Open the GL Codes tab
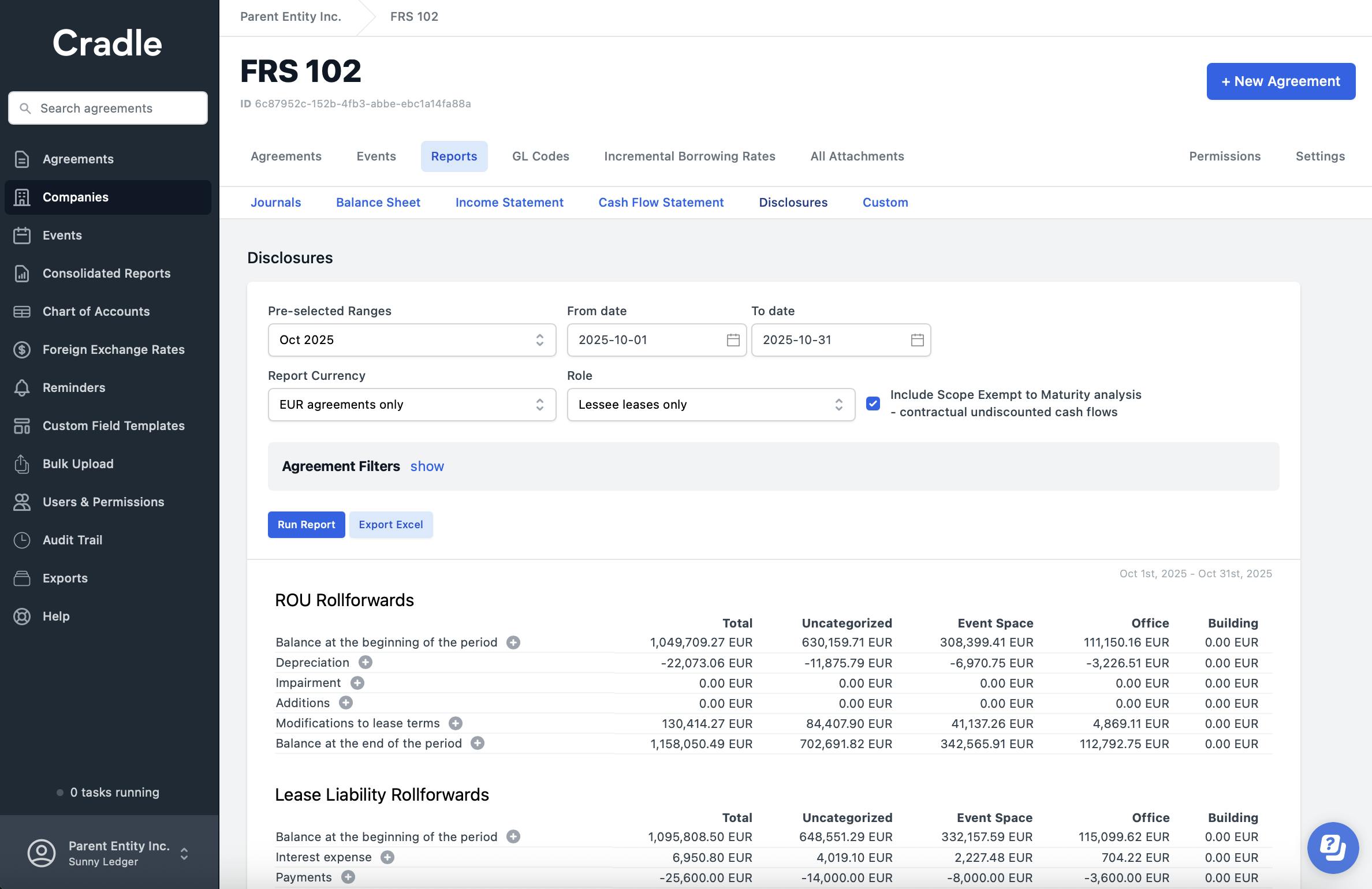The width and height of the screenshot is (1372, 889). [x=540, y=156]
